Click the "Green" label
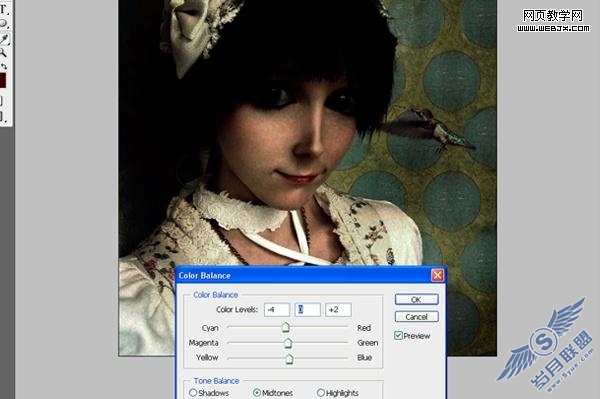Viewport: 600px width, 399px height. pyautogui.click(x=368, y=343)
